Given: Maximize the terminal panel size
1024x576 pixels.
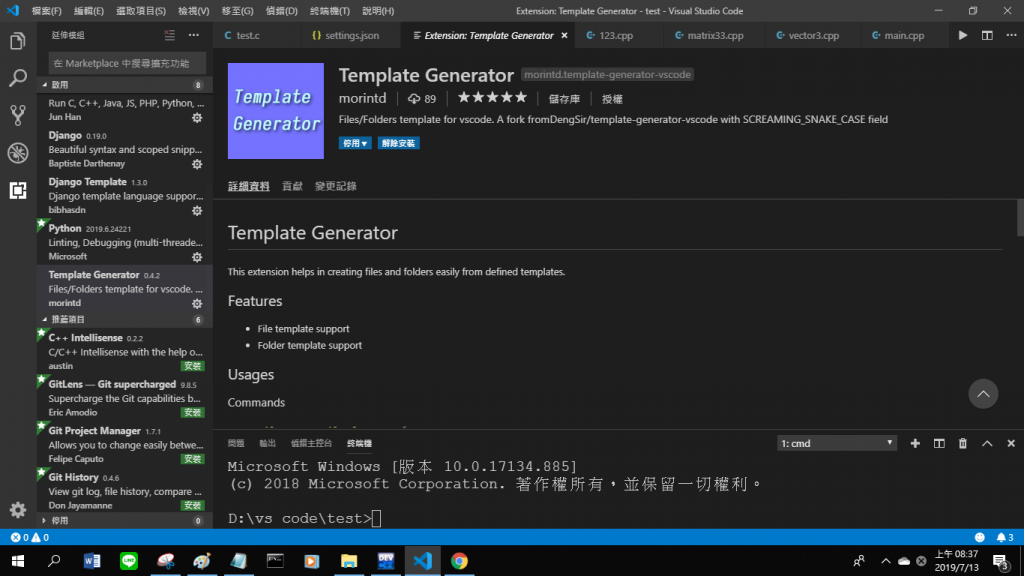Looking at the screenshot, I should coord(987,443).
